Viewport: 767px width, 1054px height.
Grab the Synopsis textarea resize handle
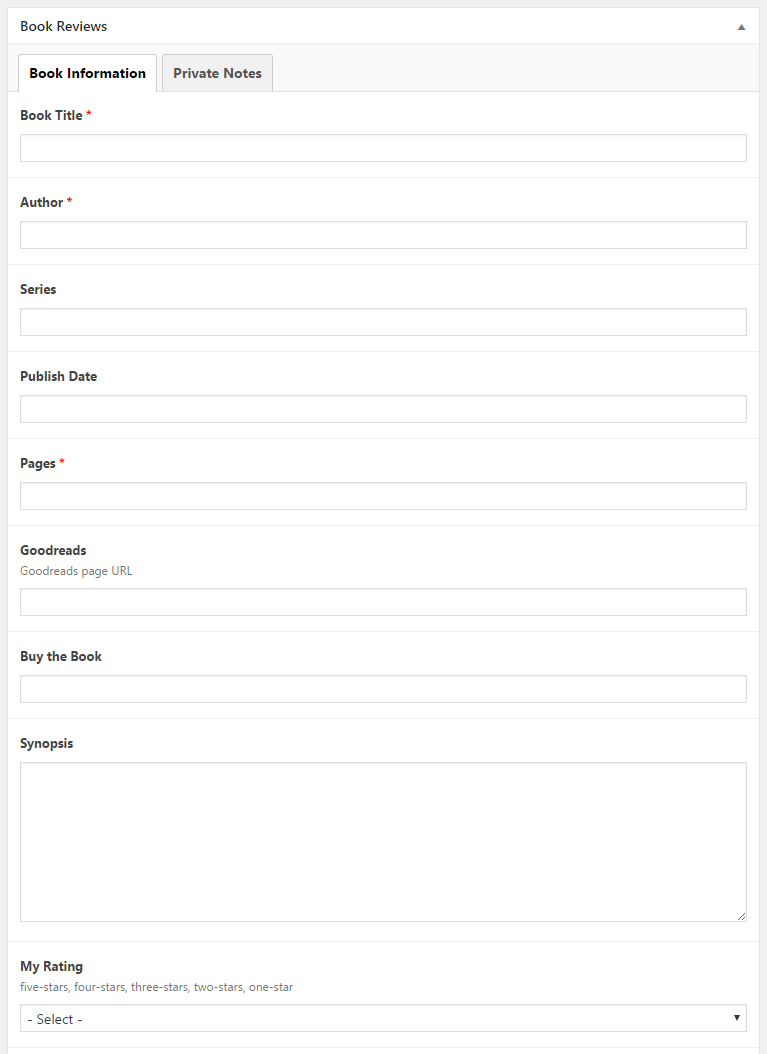pyautogui.click(x=741, y=916)
